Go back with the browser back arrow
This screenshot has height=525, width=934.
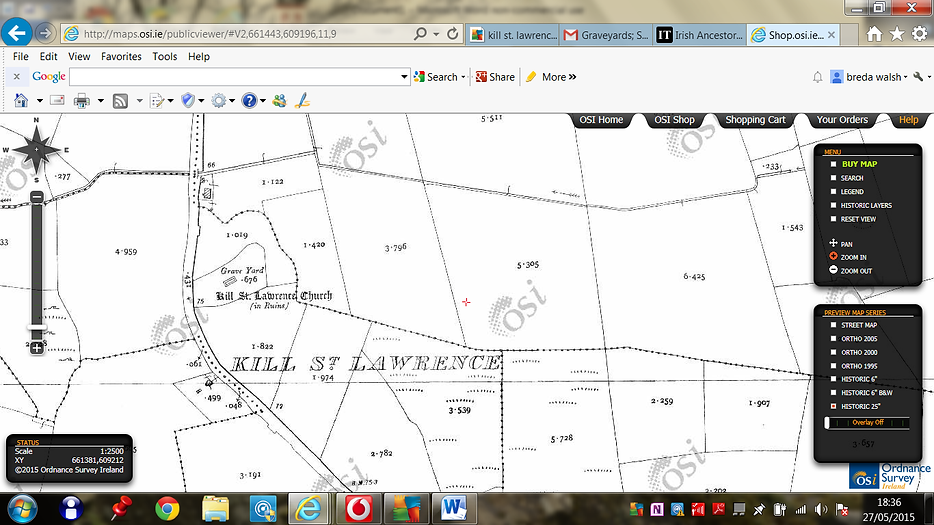(17, 32)
